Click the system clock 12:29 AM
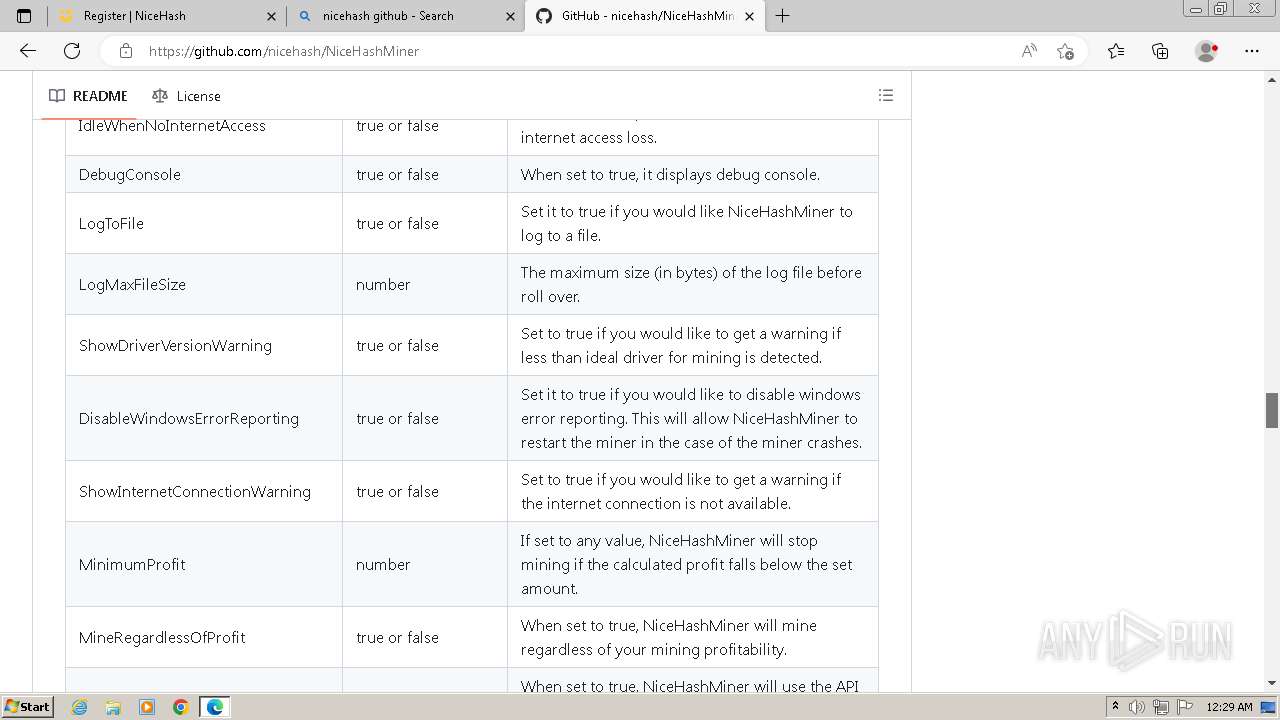The image size is (1280, 720). pos(1229,707)
